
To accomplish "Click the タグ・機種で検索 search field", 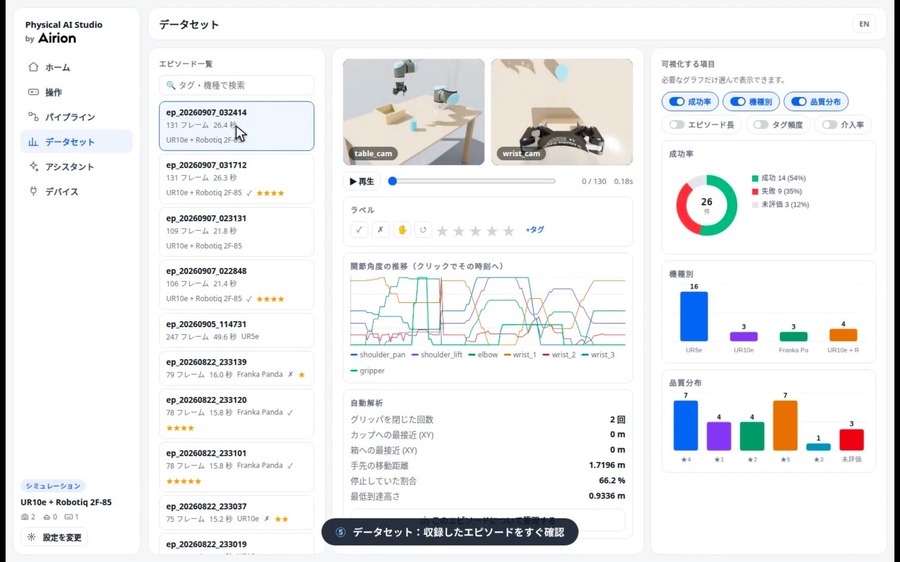I will [x=236, y=85].
